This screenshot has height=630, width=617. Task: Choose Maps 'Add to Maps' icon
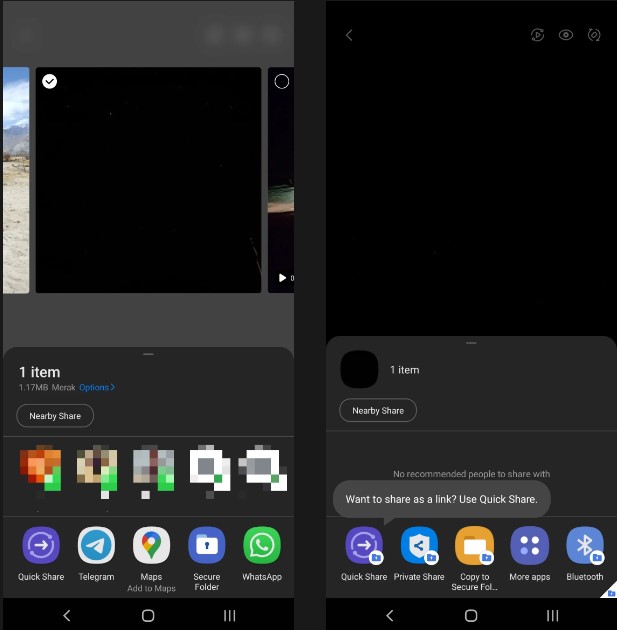pyautogui.click(x=151, y=545)
